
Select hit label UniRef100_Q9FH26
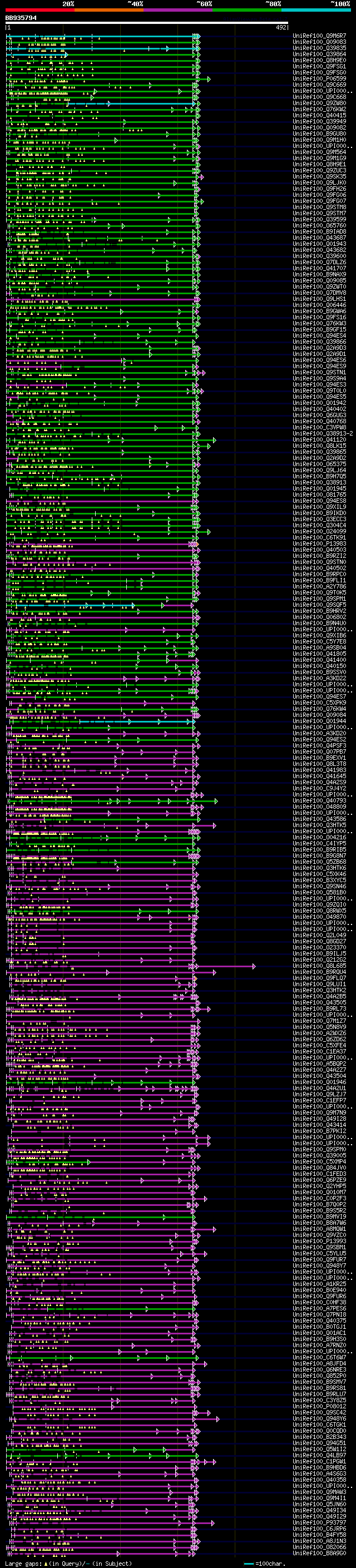(x=319, y=189)
